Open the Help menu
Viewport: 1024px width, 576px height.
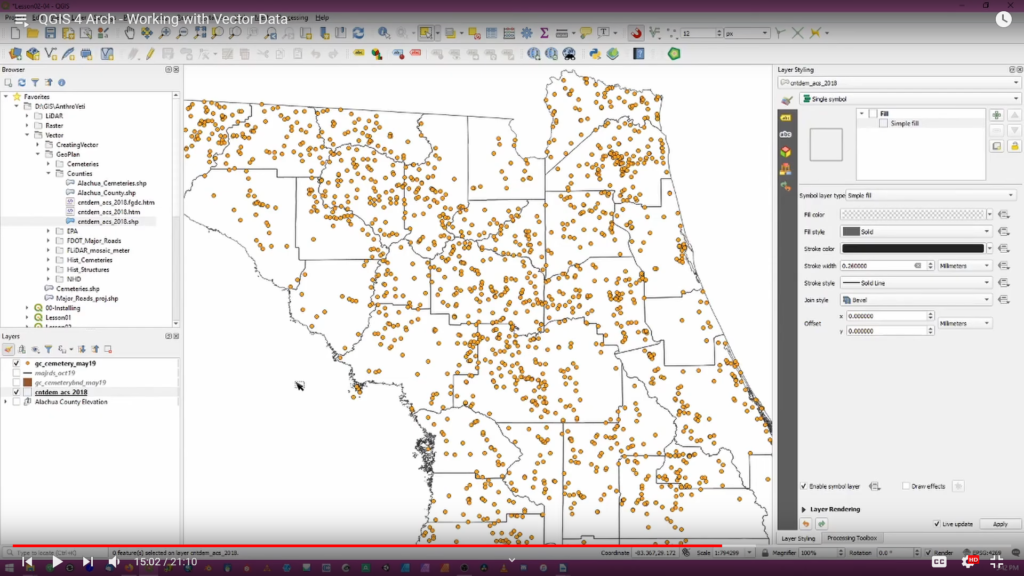322,18
